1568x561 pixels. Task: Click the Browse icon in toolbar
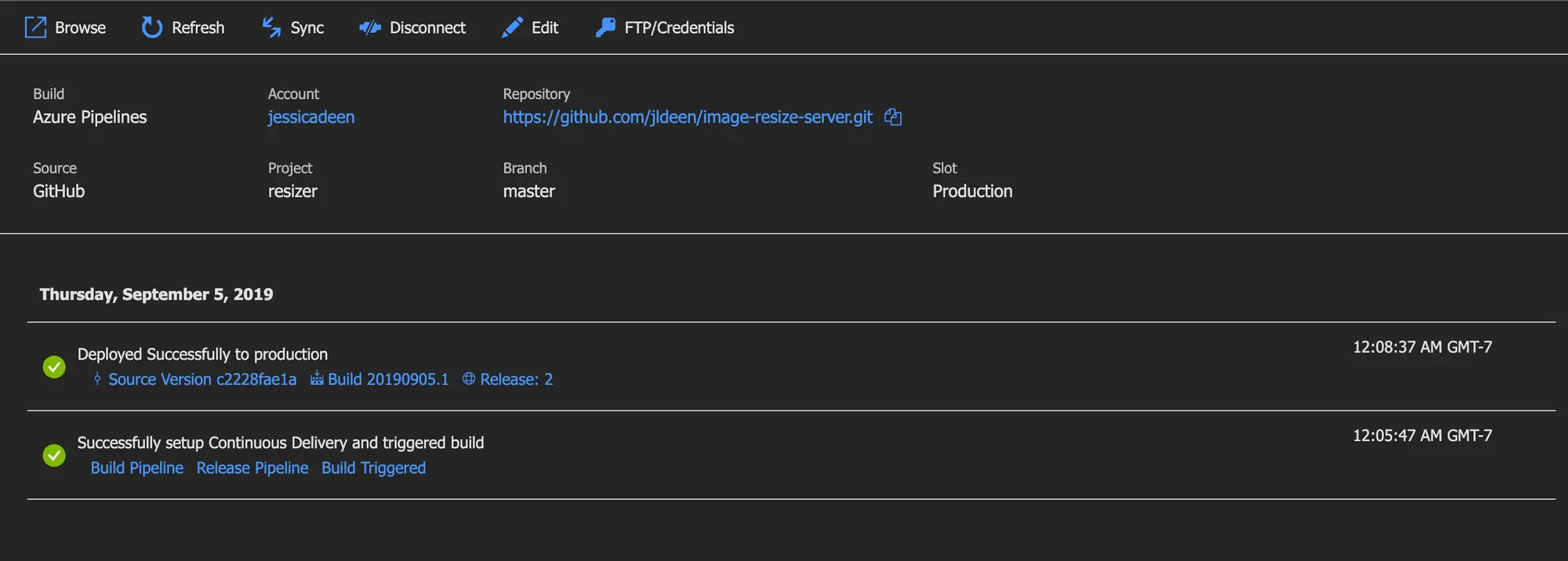point(35,27)
